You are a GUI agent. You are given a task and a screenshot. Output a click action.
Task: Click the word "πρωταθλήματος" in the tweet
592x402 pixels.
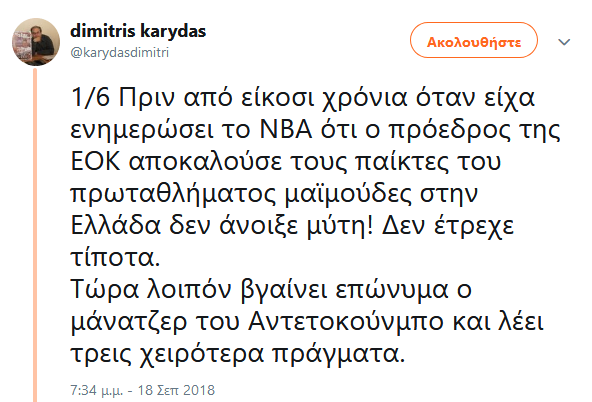(173, 194)
